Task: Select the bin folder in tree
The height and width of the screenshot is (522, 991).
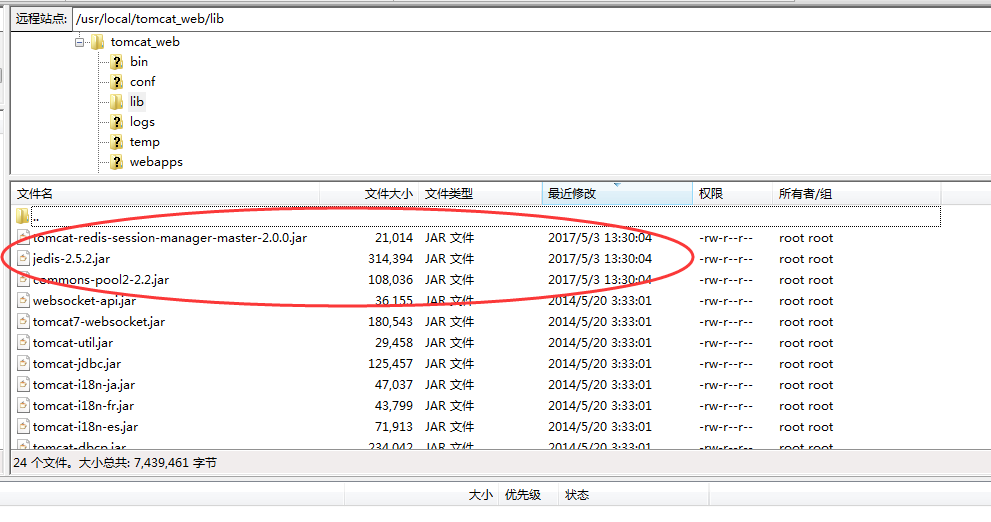Action: (139, 62)
